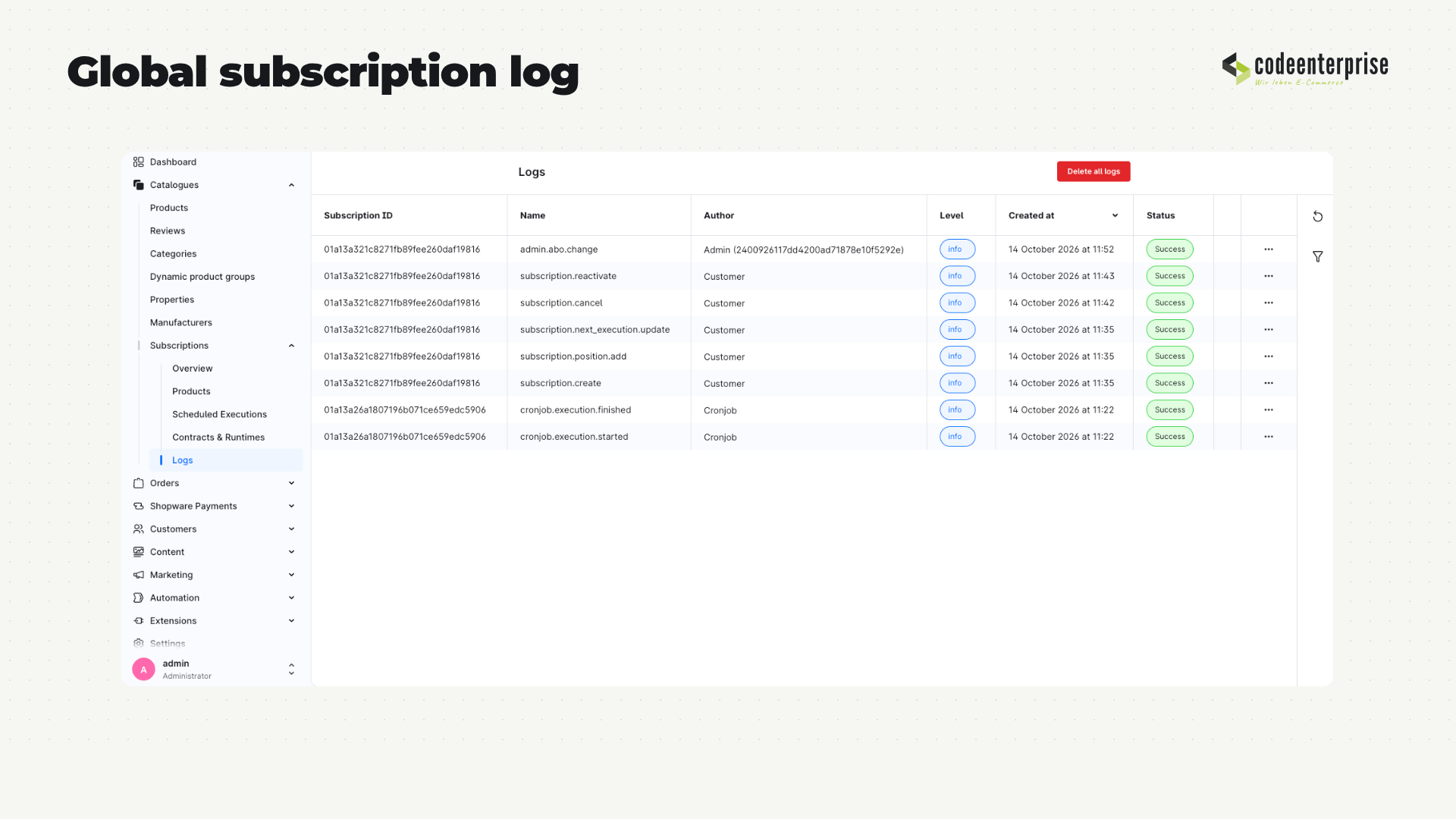
Task: Click the Marketing megaphone icon
Action: (x=138, y=575)
